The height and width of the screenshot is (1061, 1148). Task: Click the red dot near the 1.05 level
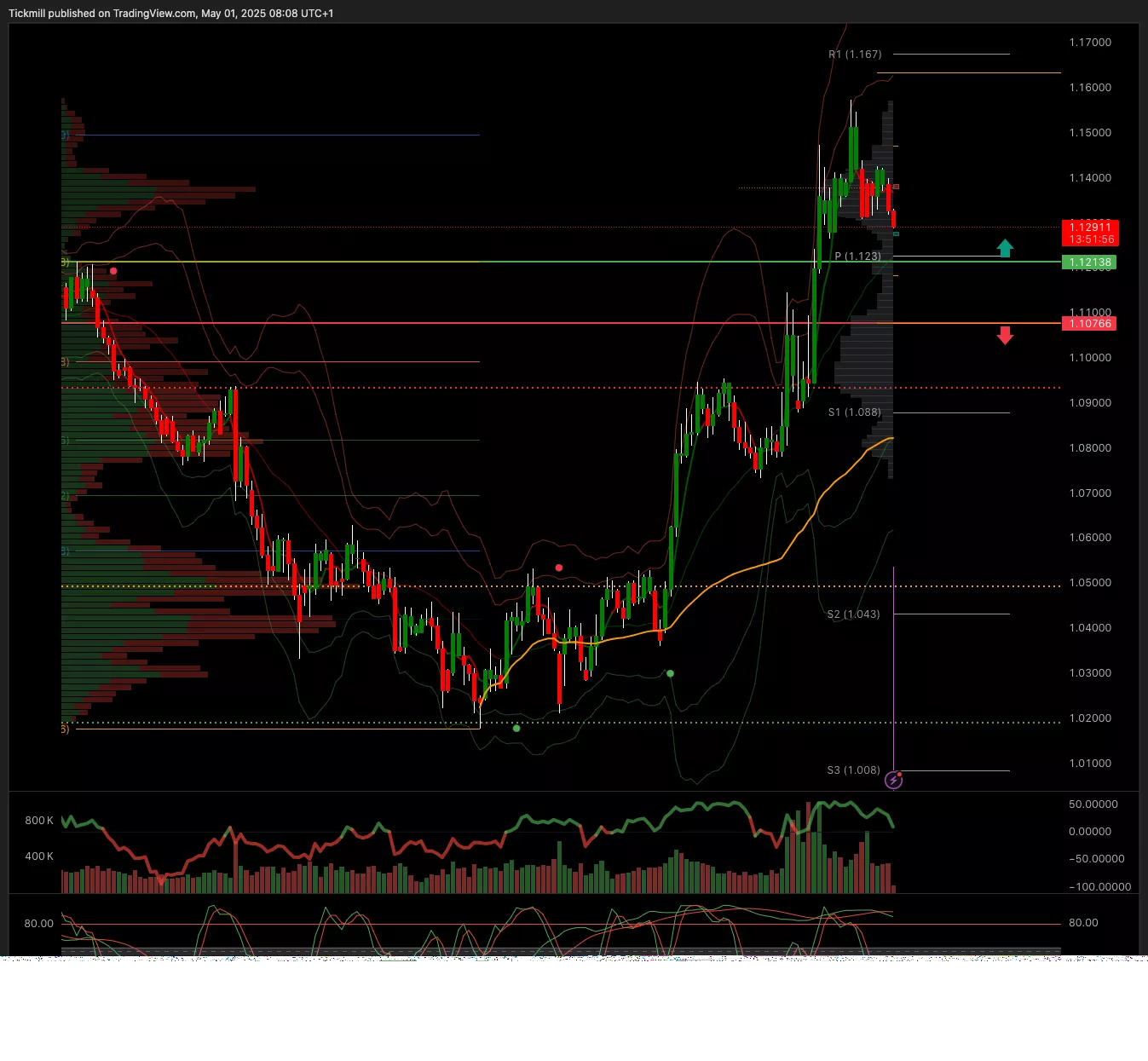559,568
